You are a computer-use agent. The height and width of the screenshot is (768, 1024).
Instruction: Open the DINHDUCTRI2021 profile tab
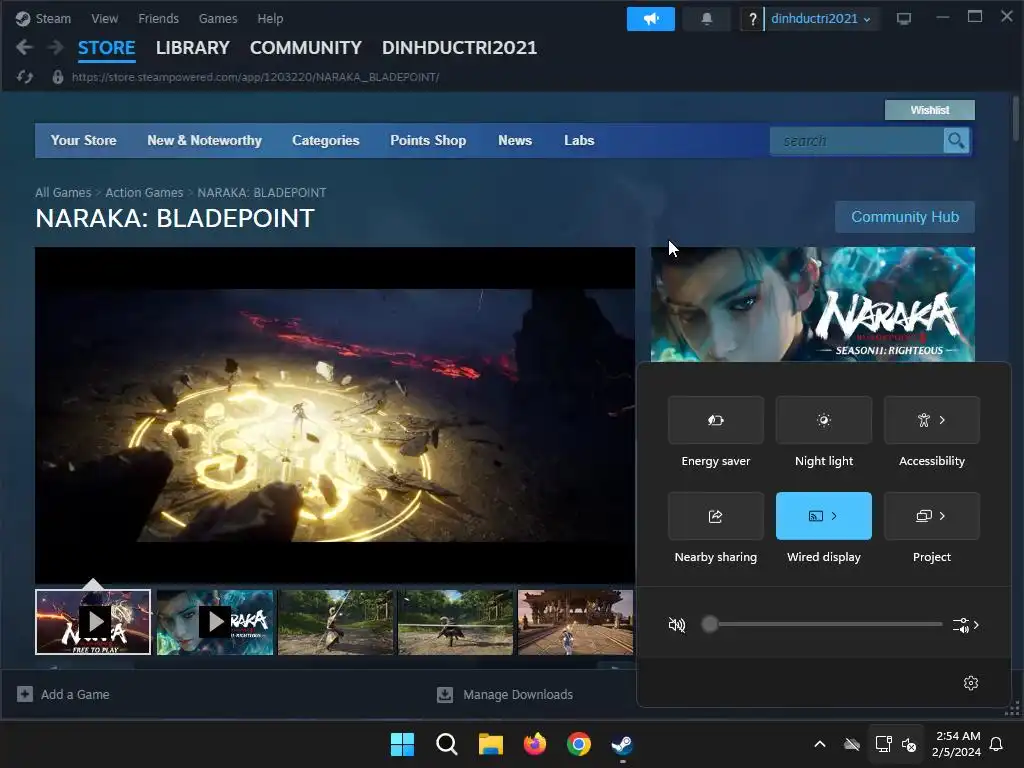pos(459,48)
